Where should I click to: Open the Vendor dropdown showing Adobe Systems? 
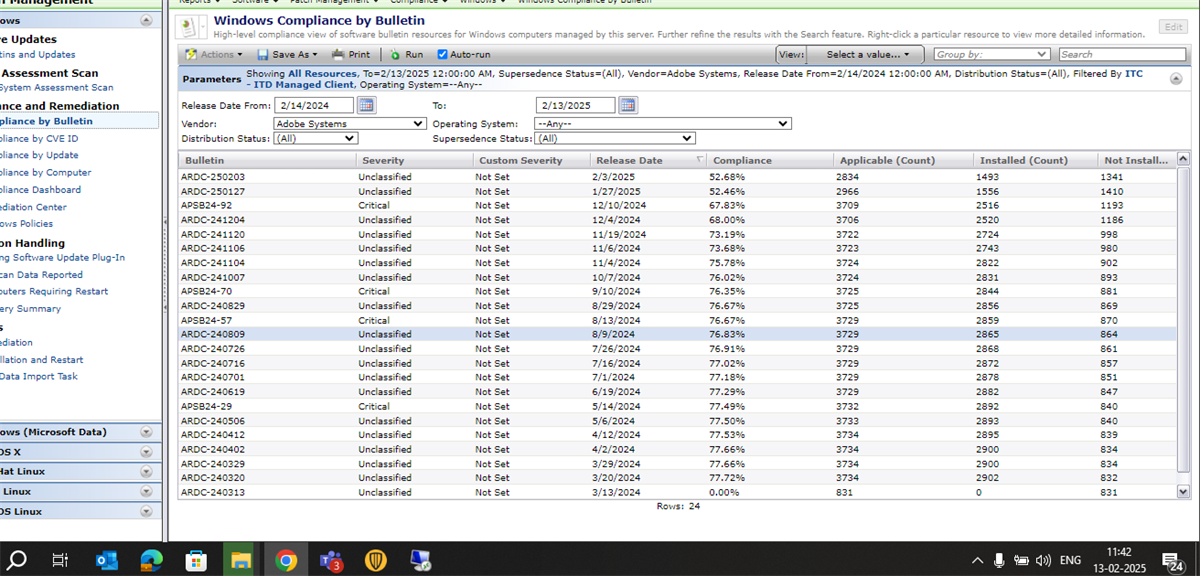point(350,124)
